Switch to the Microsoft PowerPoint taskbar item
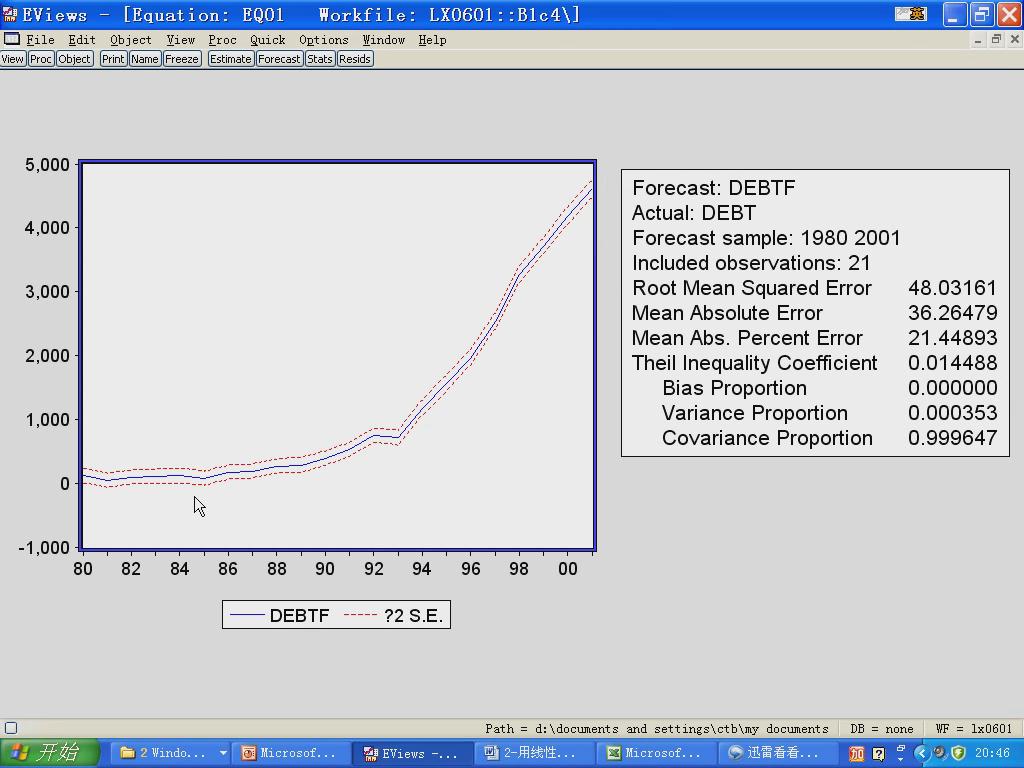Screen dimensions: 1024x768 pyautogui.click(x=289, y=753)
